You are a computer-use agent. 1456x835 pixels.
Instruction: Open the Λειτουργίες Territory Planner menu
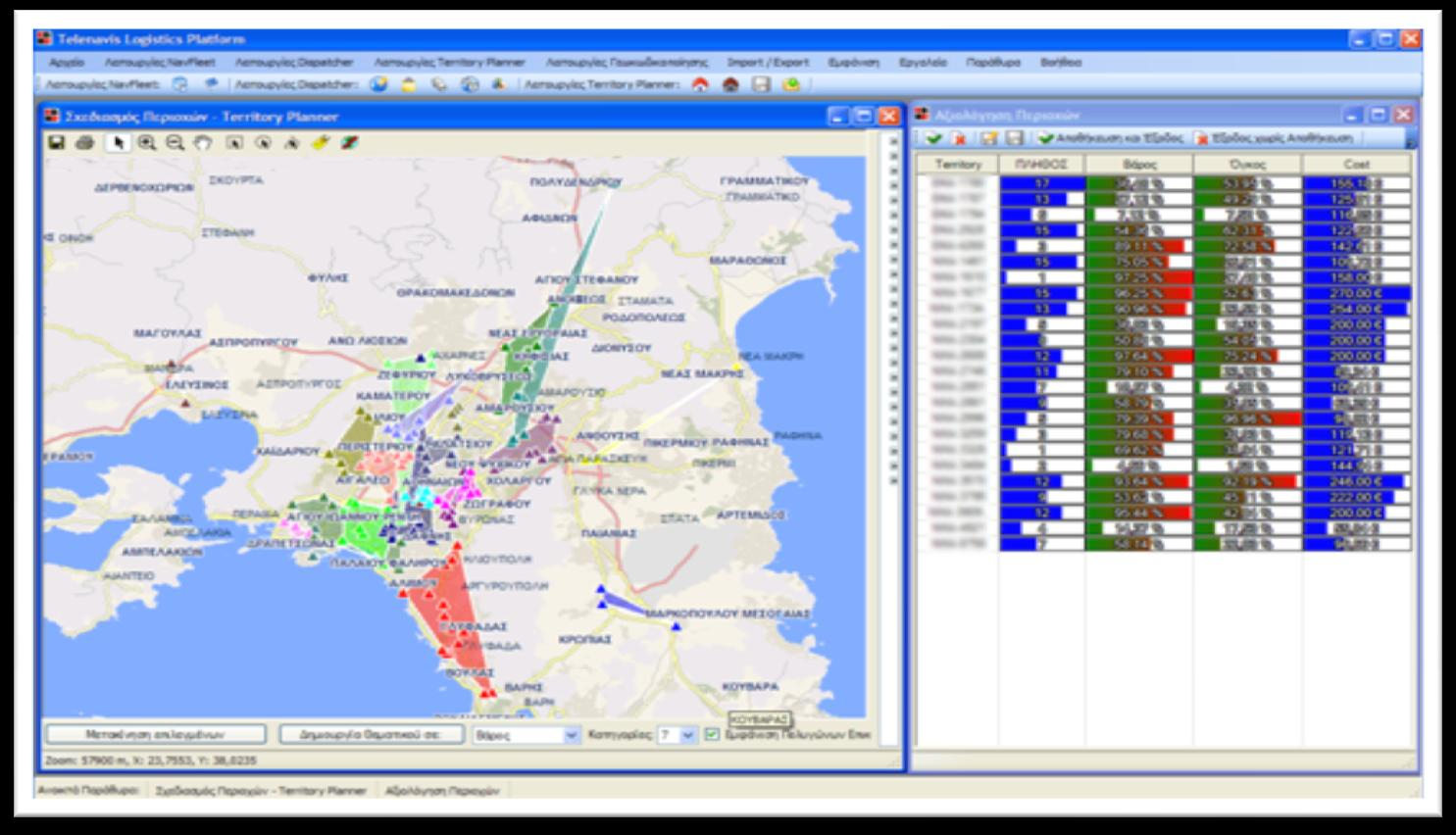(x=450, y=62)
